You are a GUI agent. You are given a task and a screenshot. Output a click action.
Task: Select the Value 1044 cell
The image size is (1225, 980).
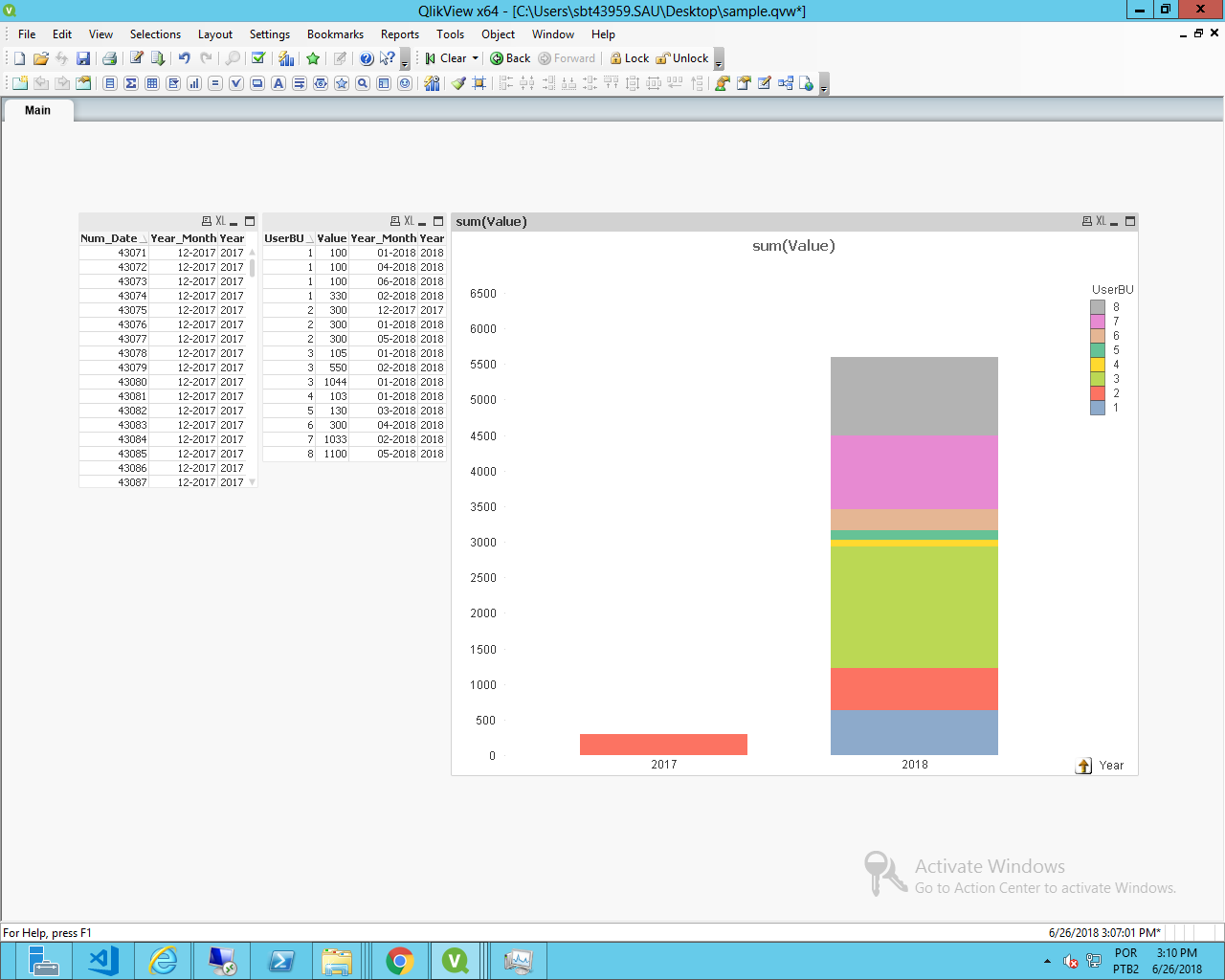click(335, 382)
